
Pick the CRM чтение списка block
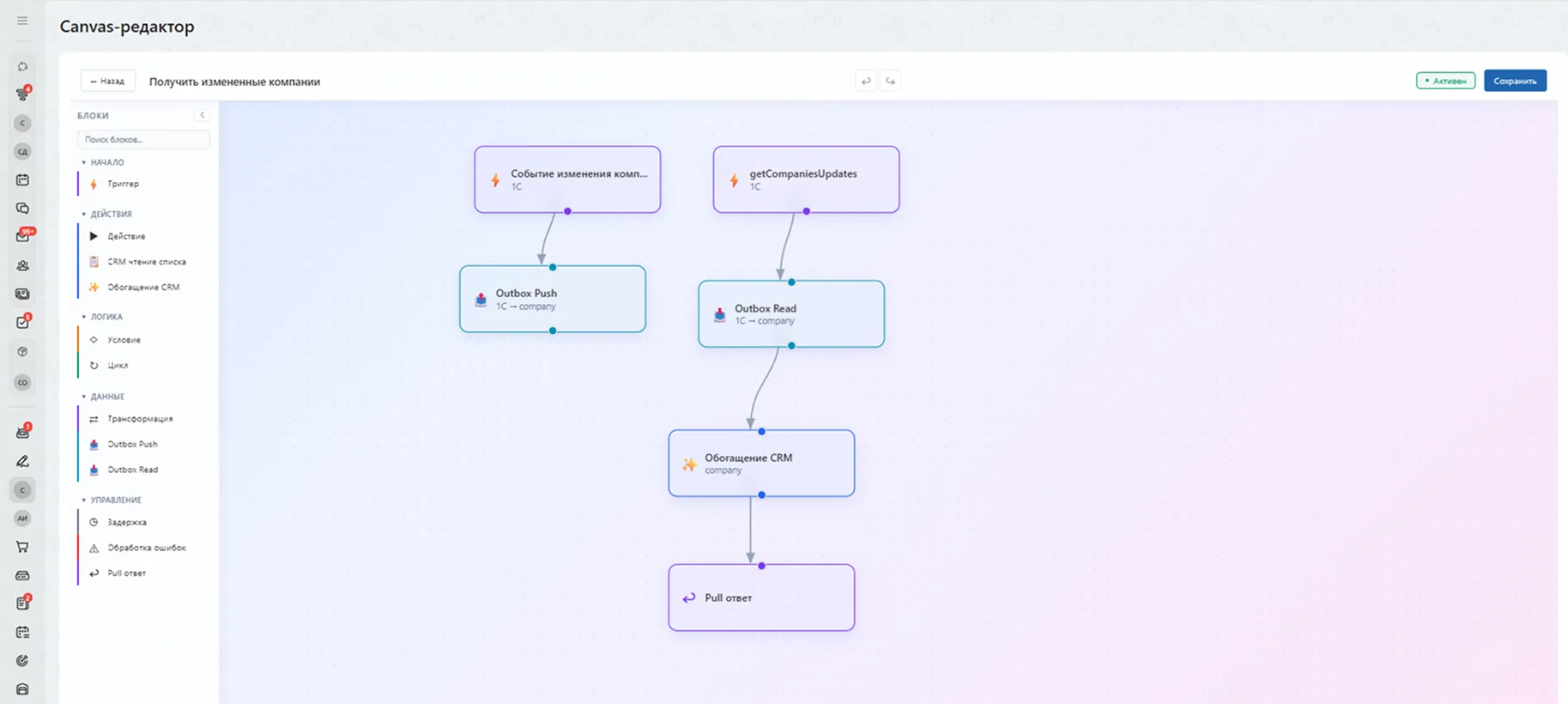[143, 262]
